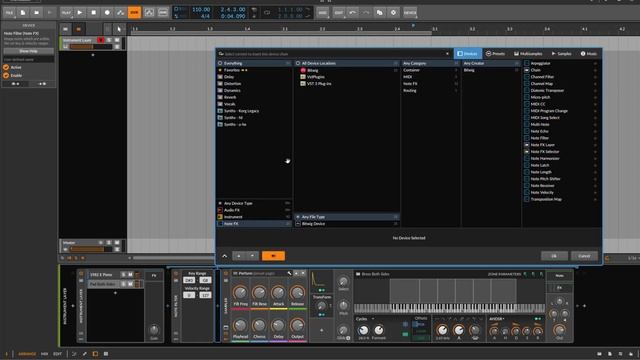Arm record on Instrument Layer track

[100, 40]
